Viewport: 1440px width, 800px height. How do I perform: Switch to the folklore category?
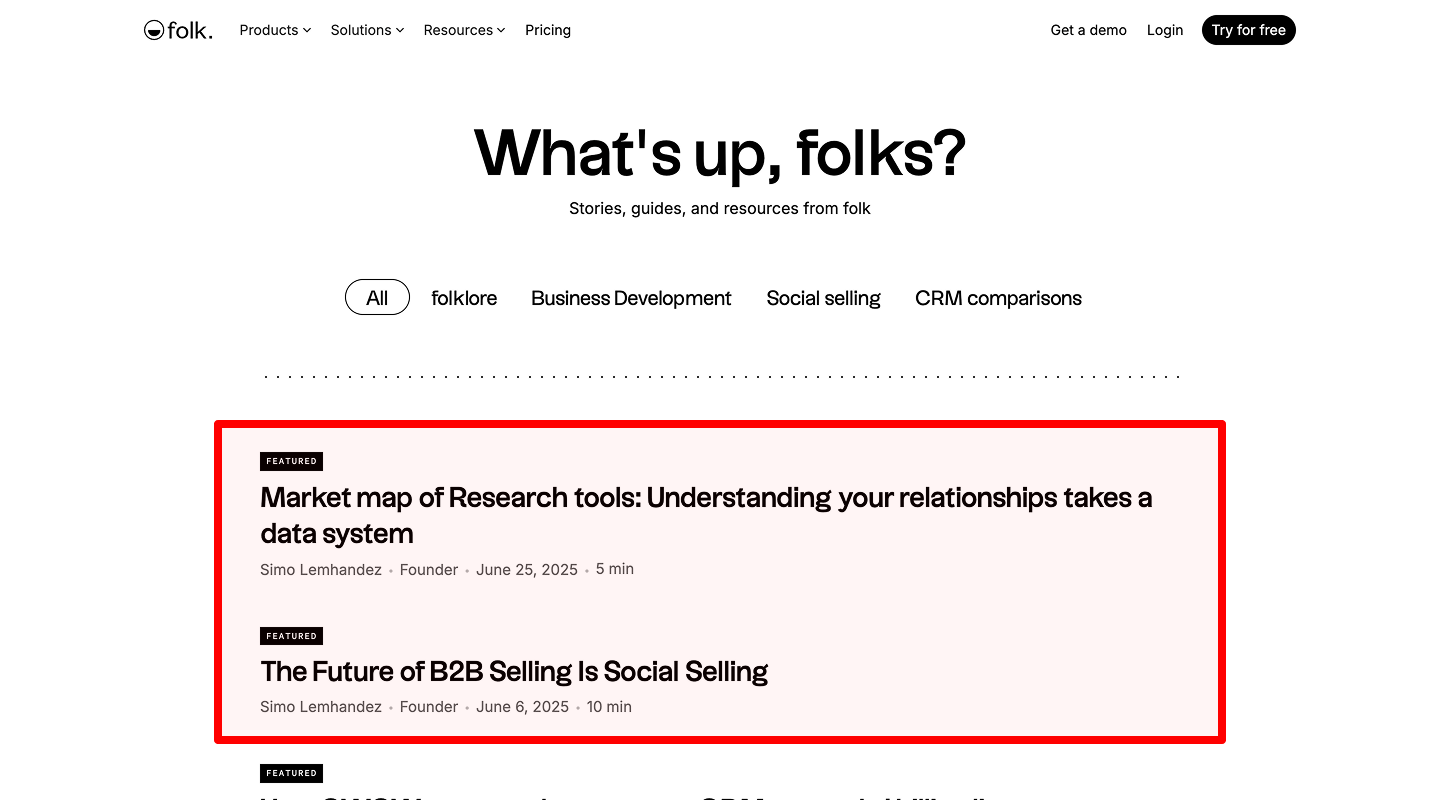click(464, 297)
